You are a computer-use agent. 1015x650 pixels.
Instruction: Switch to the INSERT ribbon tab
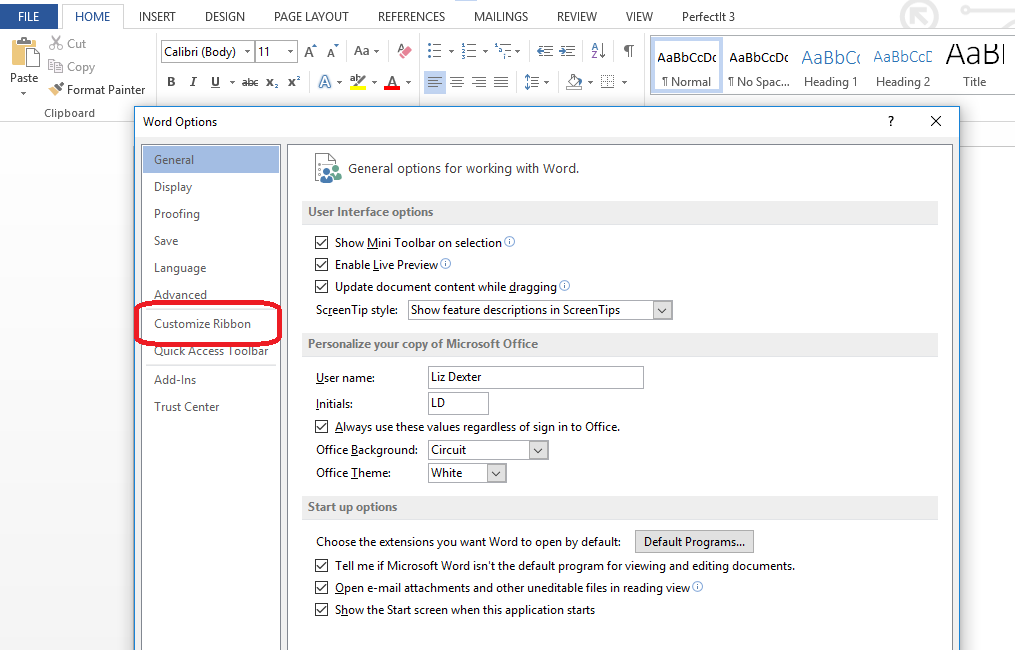pyautogui.click(x=157, y=16)
